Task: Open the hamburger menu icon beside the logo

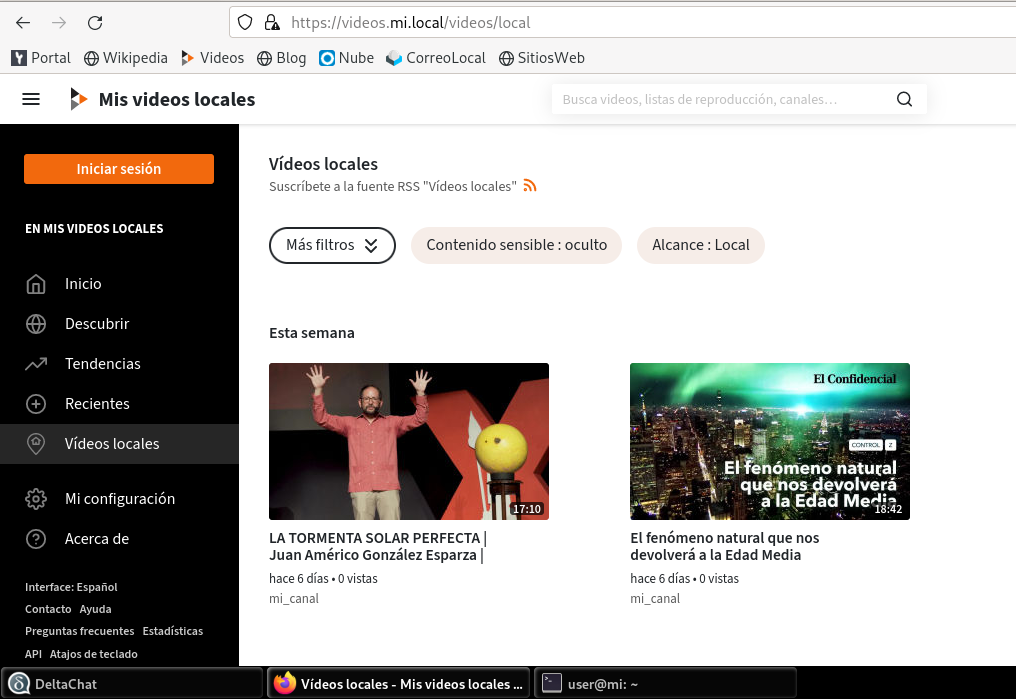Action: point(31,99)
